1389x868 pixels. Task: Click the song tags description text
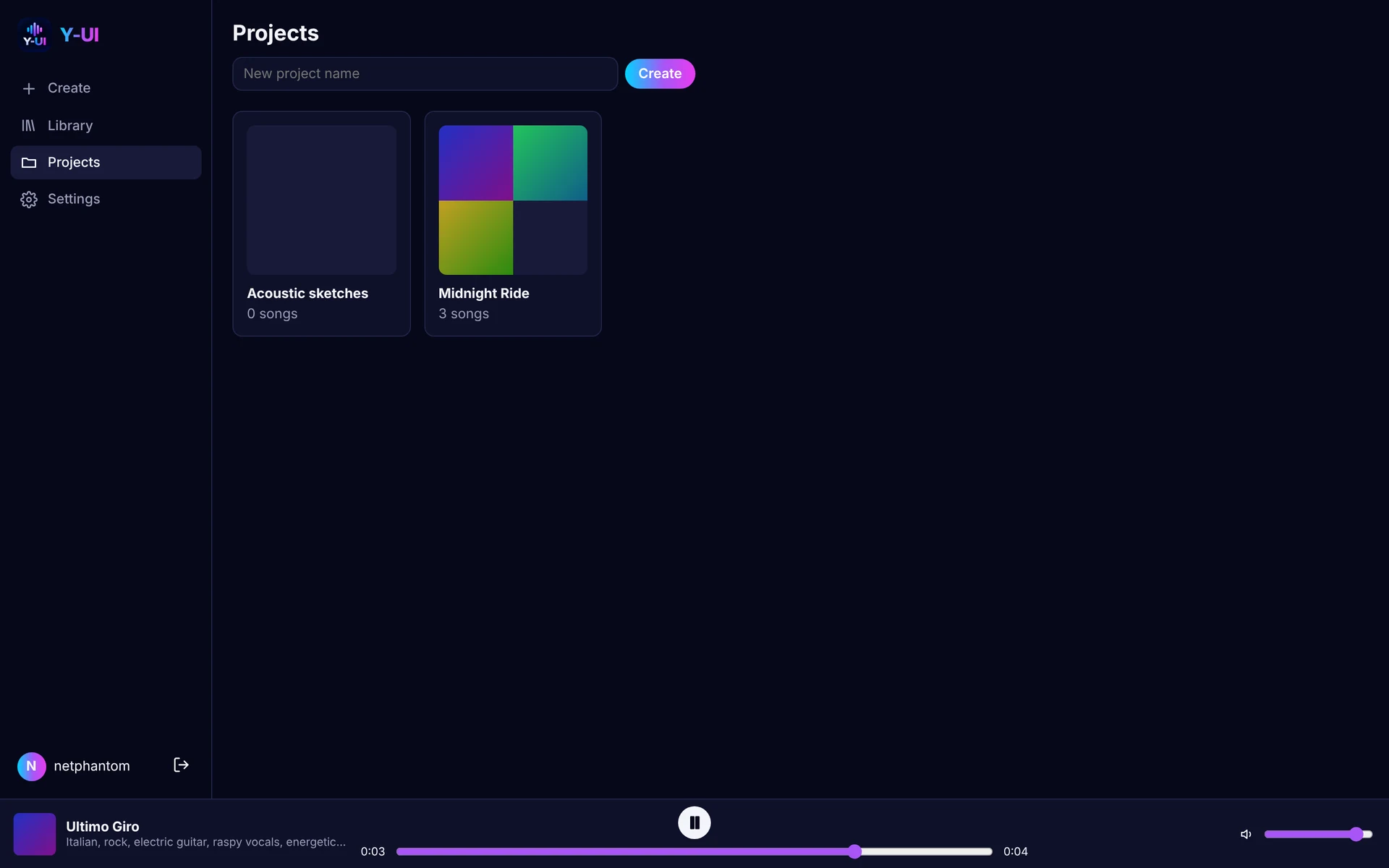click(x=205, y=842)
